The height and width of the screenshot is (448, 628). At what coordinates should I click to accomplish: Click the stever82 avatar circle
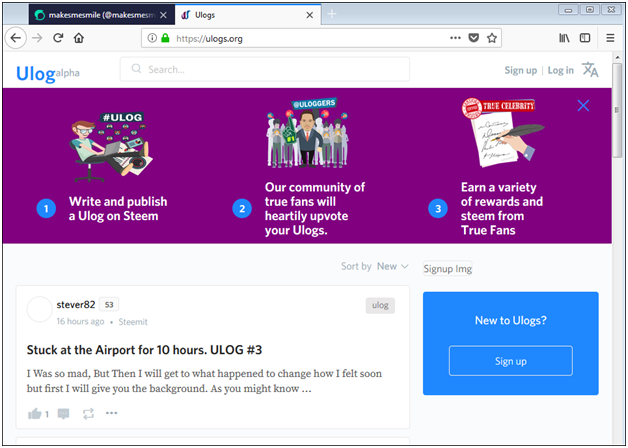coord(39,309)
